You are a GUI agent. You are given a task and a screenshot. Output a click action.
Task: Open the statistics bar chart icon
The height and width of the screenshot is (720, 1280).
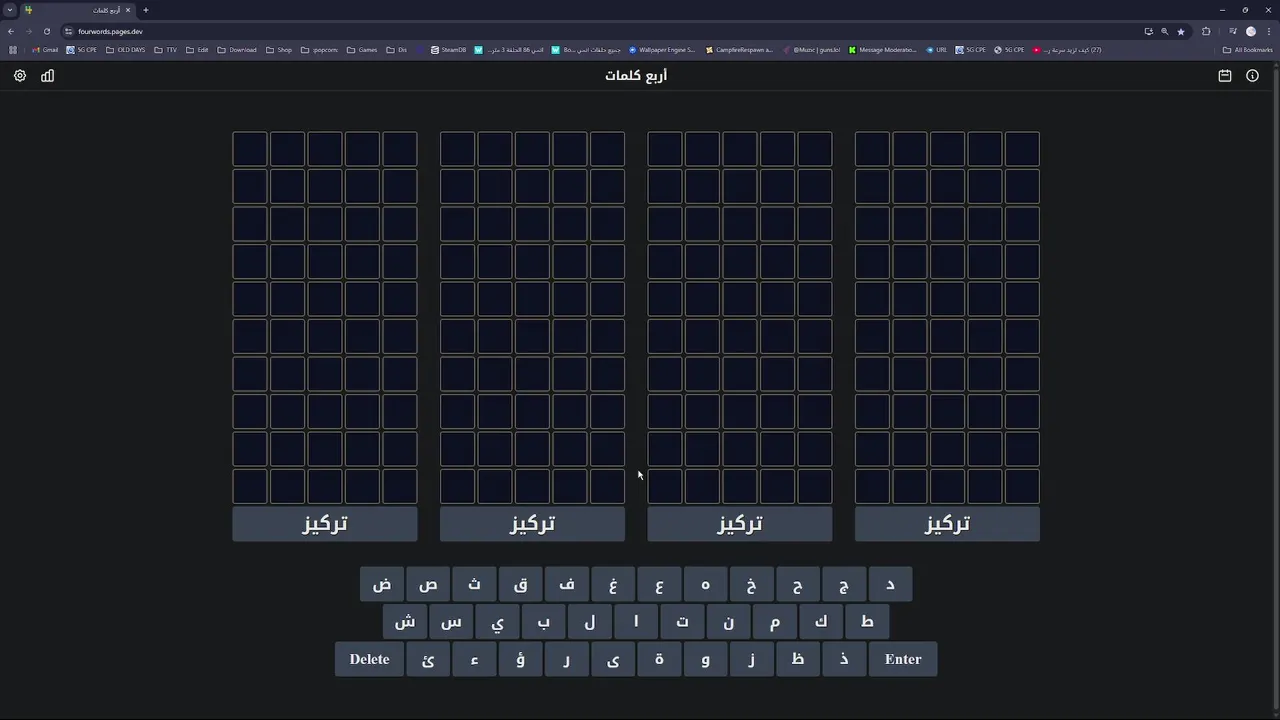[x=47, y=76]
